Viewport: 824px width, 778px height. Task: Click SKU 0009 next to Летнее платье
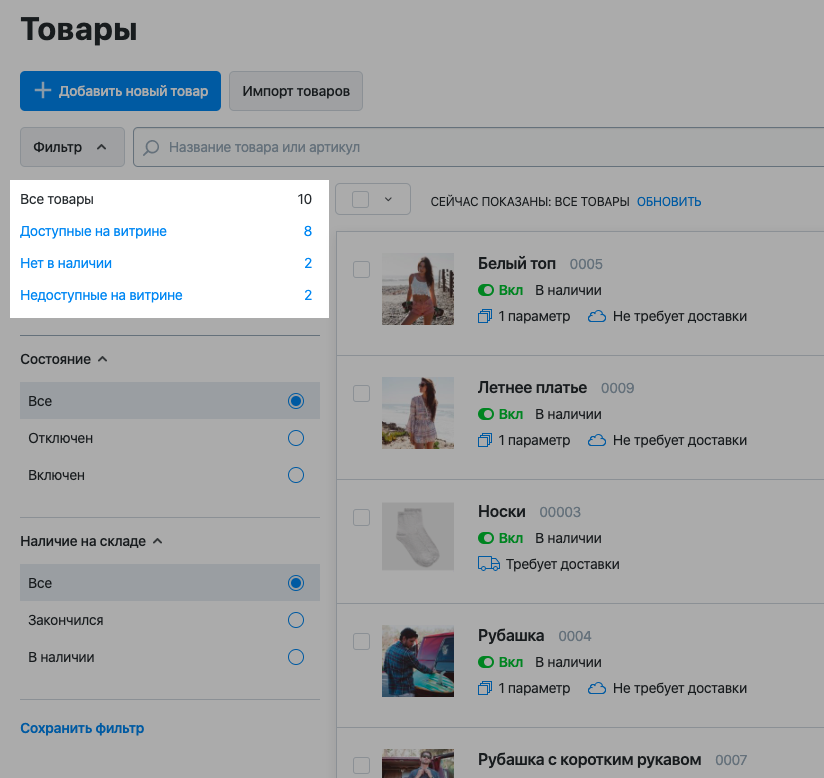[x=617, y=388]
